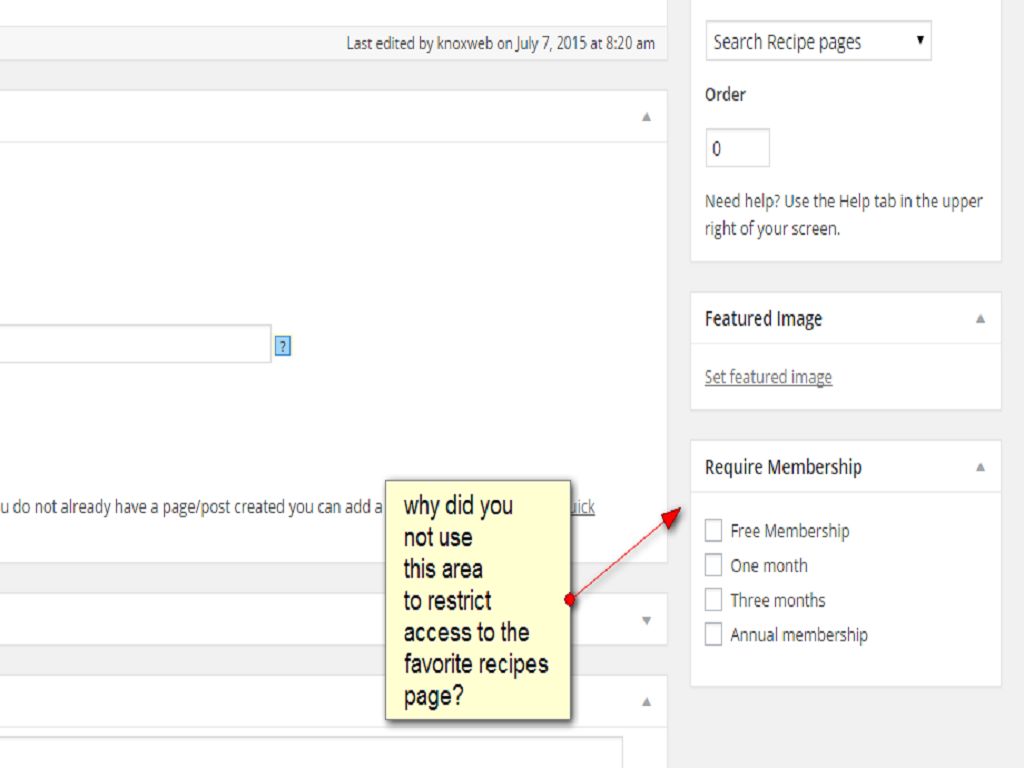Click the Set featured image link

coord(768,377)
